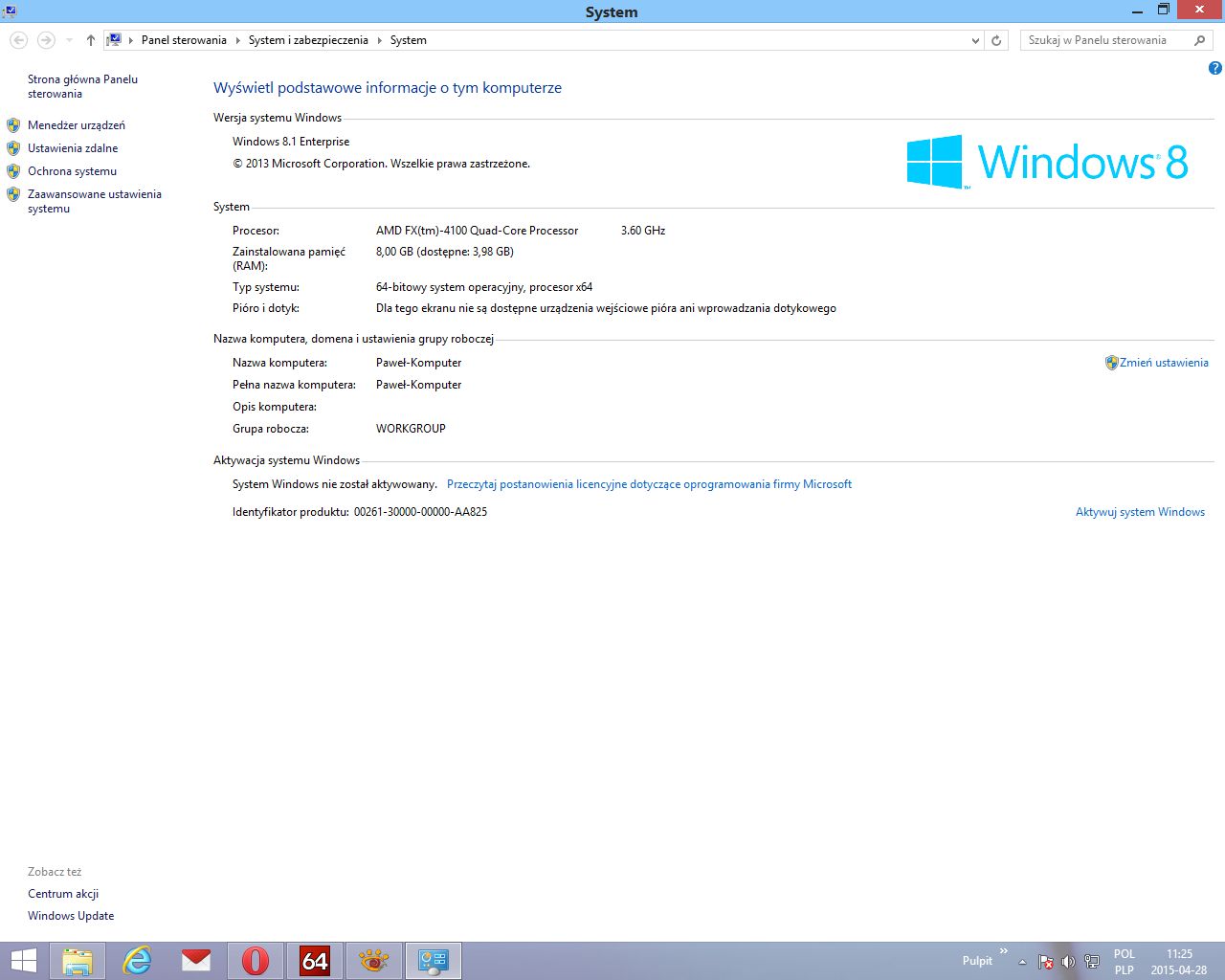Show hidden tray icons arrow
The width and height of the screenshot is (1225, 980).
coord(1022,962)
